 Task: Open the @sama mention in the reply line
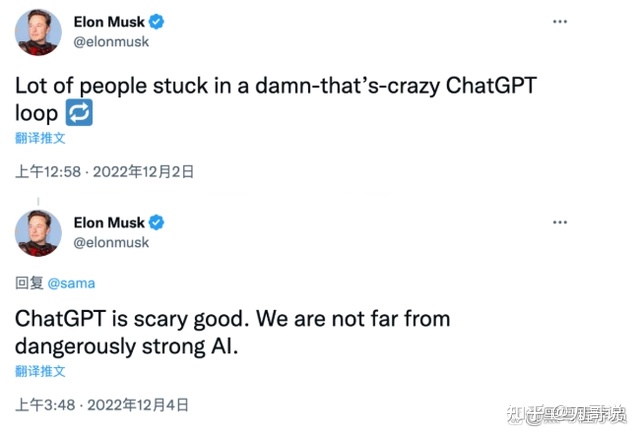pyautogui.click(x=71, y=283)
